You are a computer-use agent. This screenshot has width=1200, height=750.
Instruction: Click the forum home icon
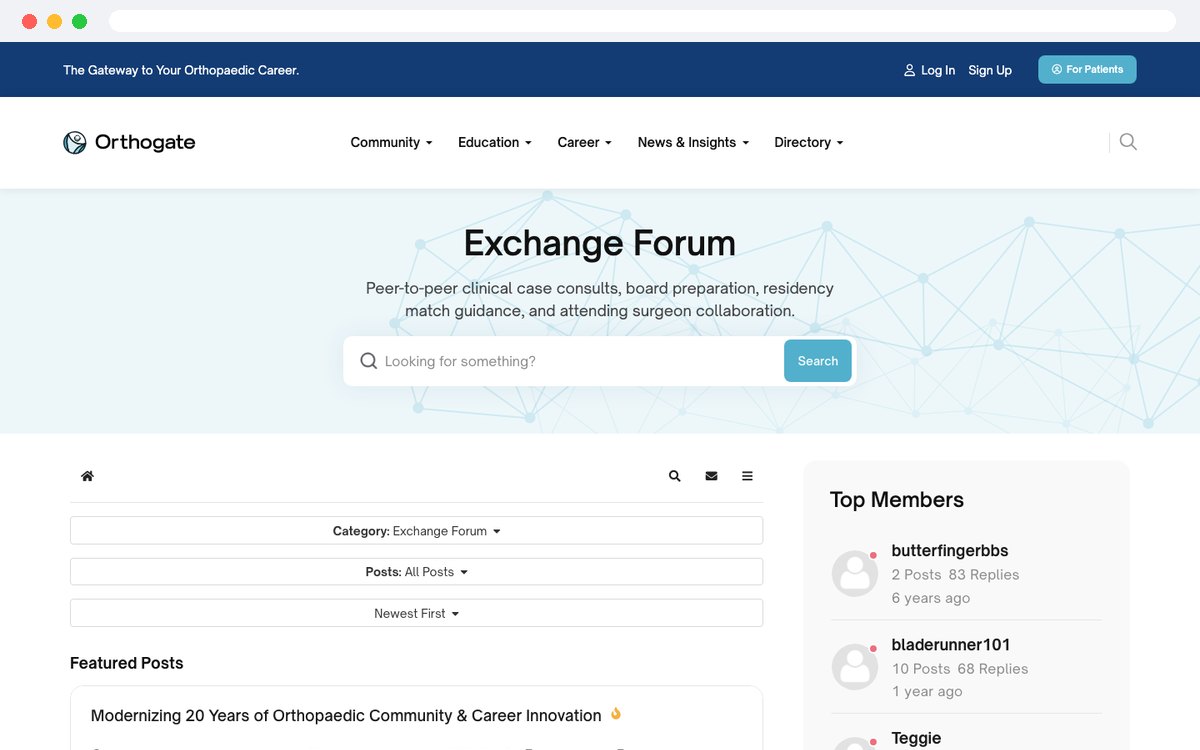[x=87, y=476]
